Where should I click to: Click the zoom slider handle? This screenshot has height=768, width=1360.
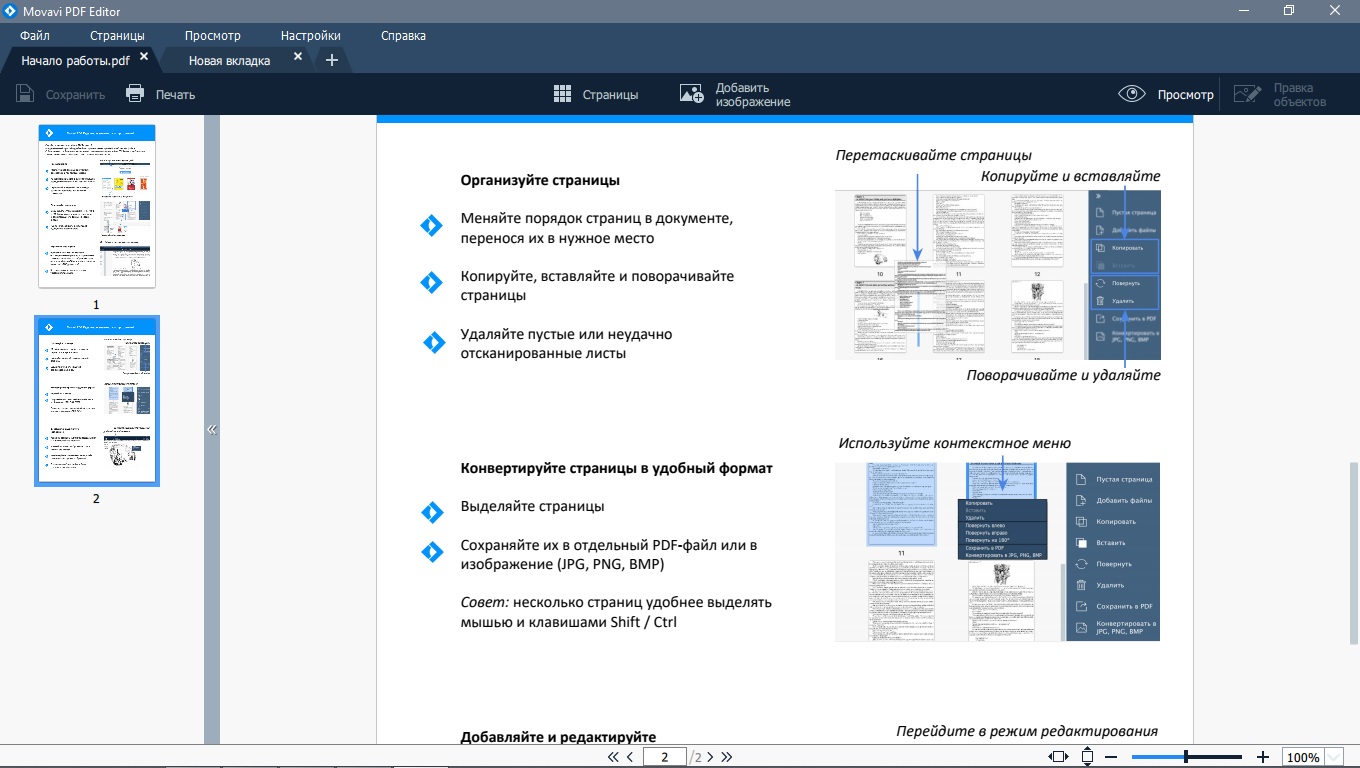pyautogui.click(x=1186, y=757)
